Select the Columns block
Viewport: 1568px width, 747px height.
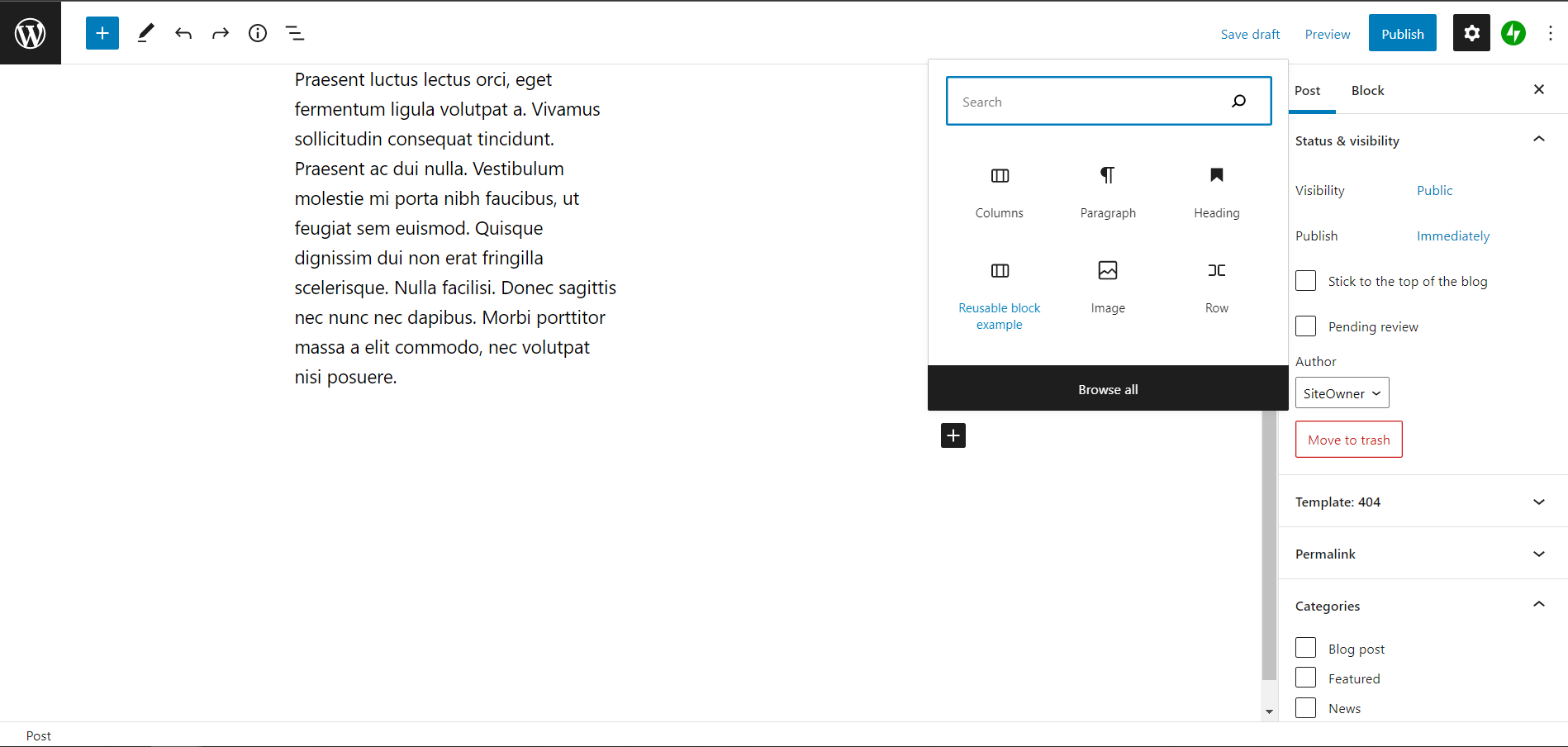tap(999, 192)
